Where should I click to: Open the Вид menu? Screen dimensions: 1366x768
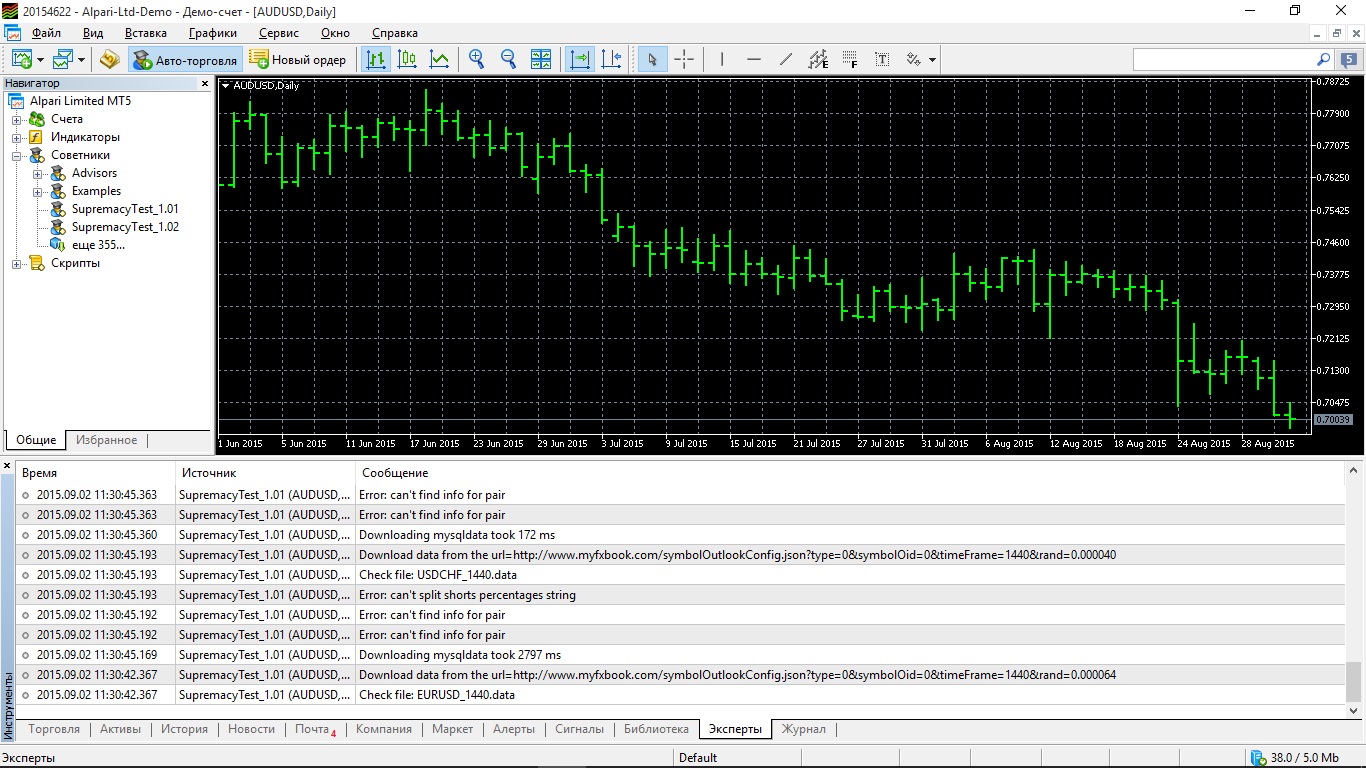point(93,33)
